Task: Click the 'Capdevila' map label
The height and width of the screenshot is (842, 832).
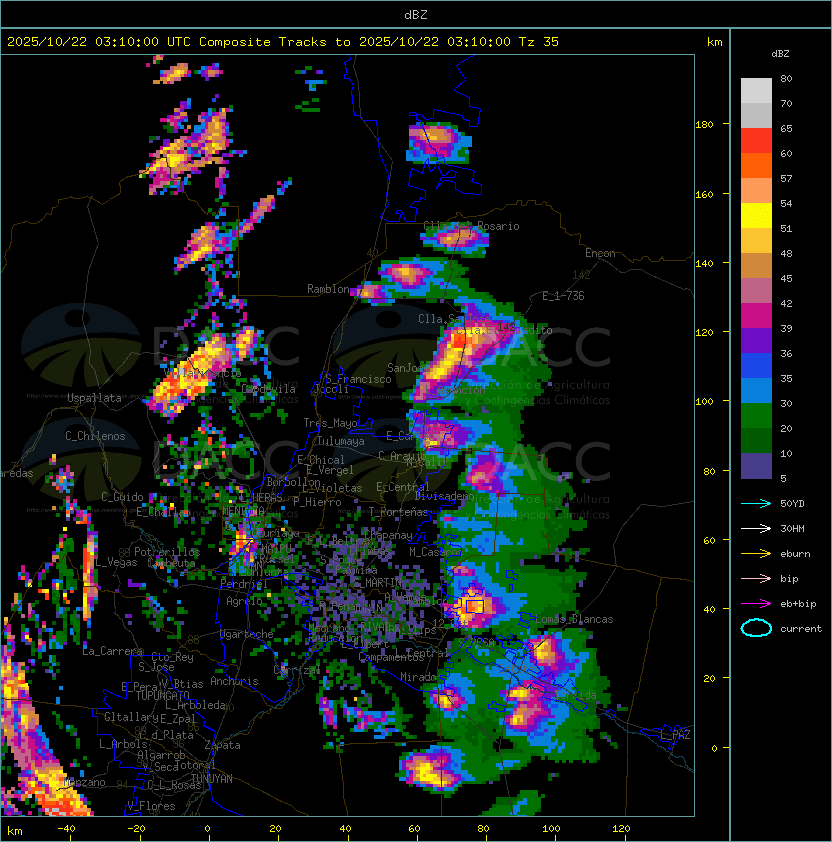Action: (x=269, y=389)
